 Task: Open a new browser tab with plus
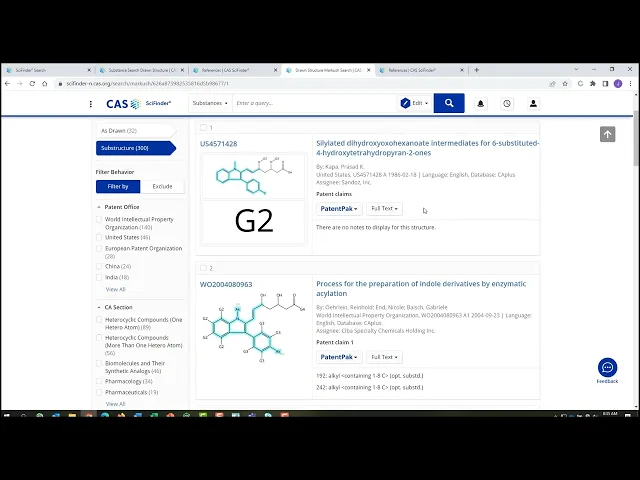pos(476,70)
